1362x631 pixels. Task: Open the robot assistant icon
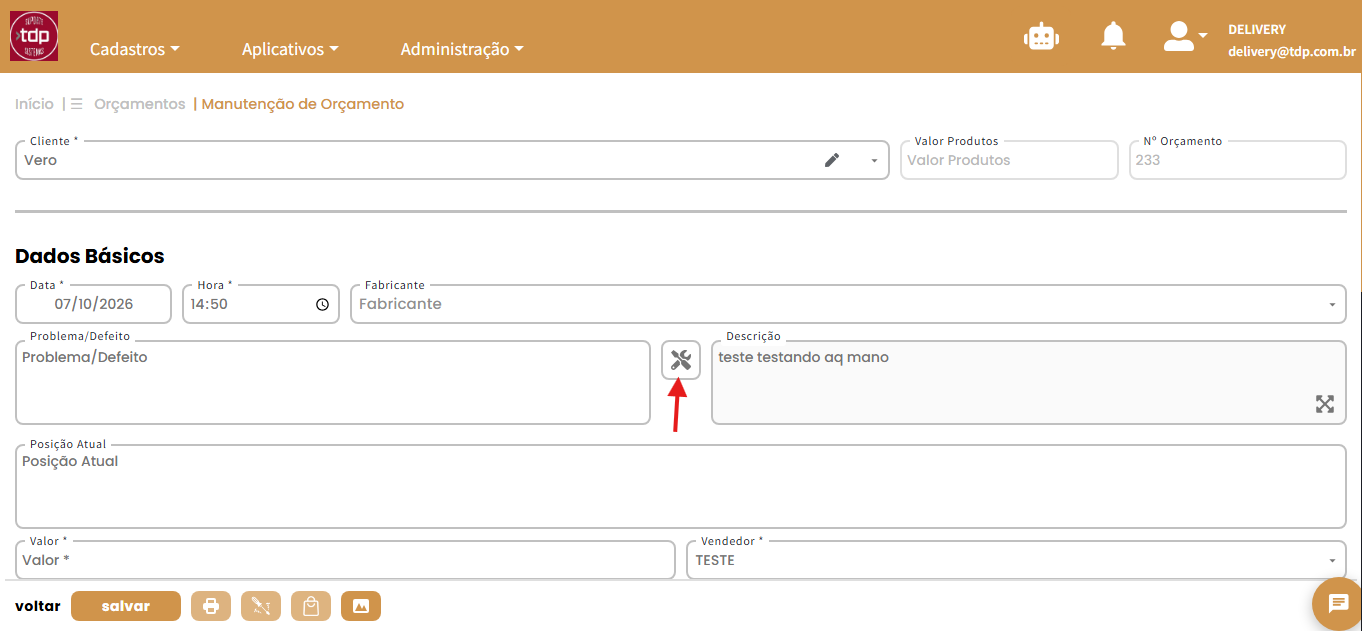pyautogui.click(x=1041, y=37)
